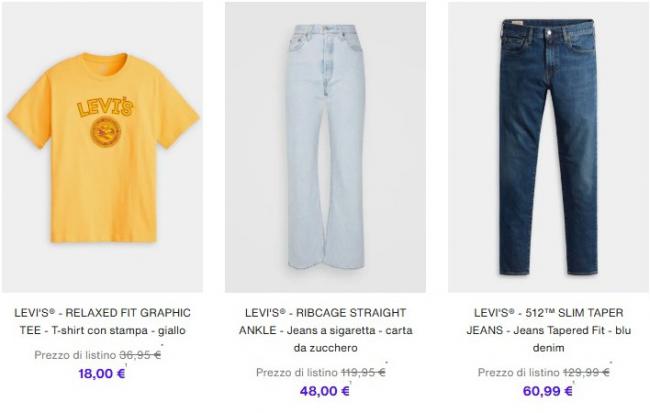Click the circular emblem on the yellow t-shirt

pyautogui.click(x=106, y=132)
